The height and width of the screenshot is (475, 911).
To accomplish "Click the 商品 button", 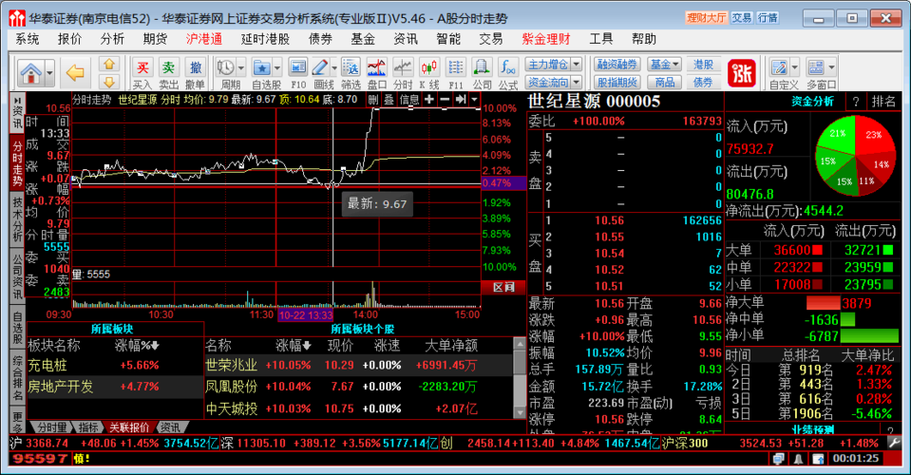I will pos(665,82).
